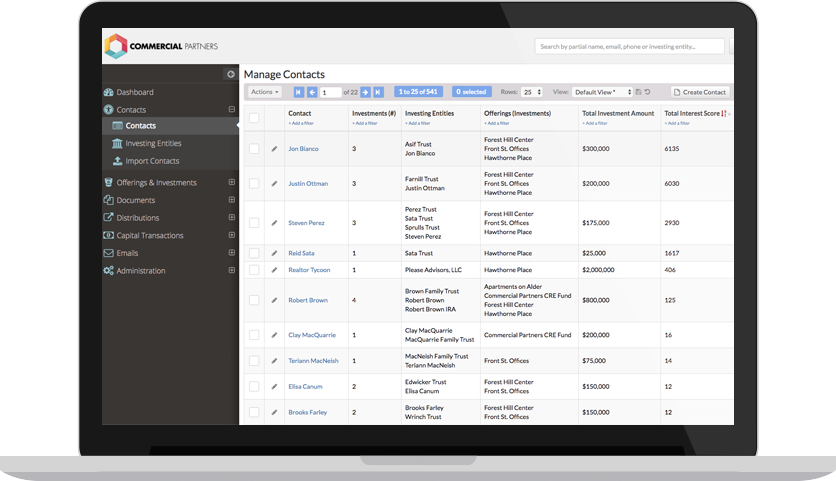Click the Distributions sidebar icon
This screenshot has height=481, width=836.
(109, 218)
